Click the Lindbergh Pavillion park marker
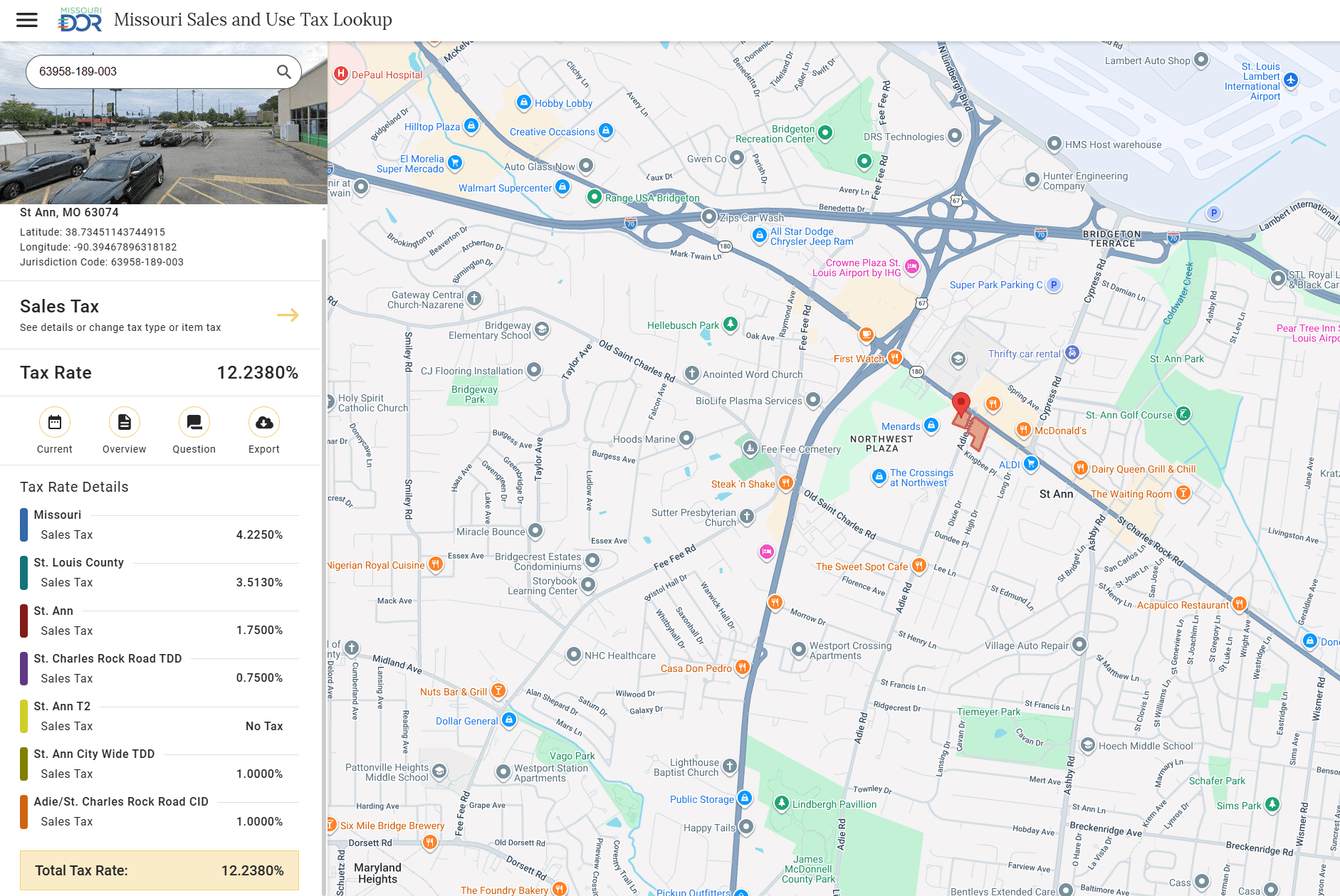Screen dimensions: 1340x896 click(782, 803)
